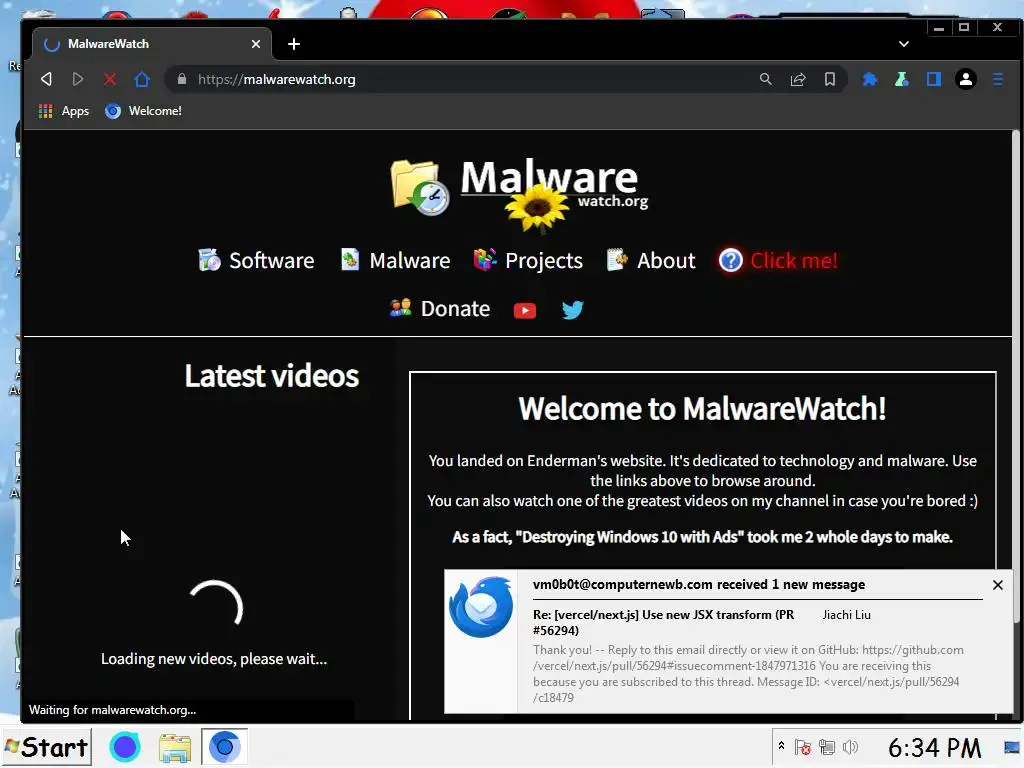Click the page vertical scrollbar
1024x768 pixels.
tap(1016, 376)
